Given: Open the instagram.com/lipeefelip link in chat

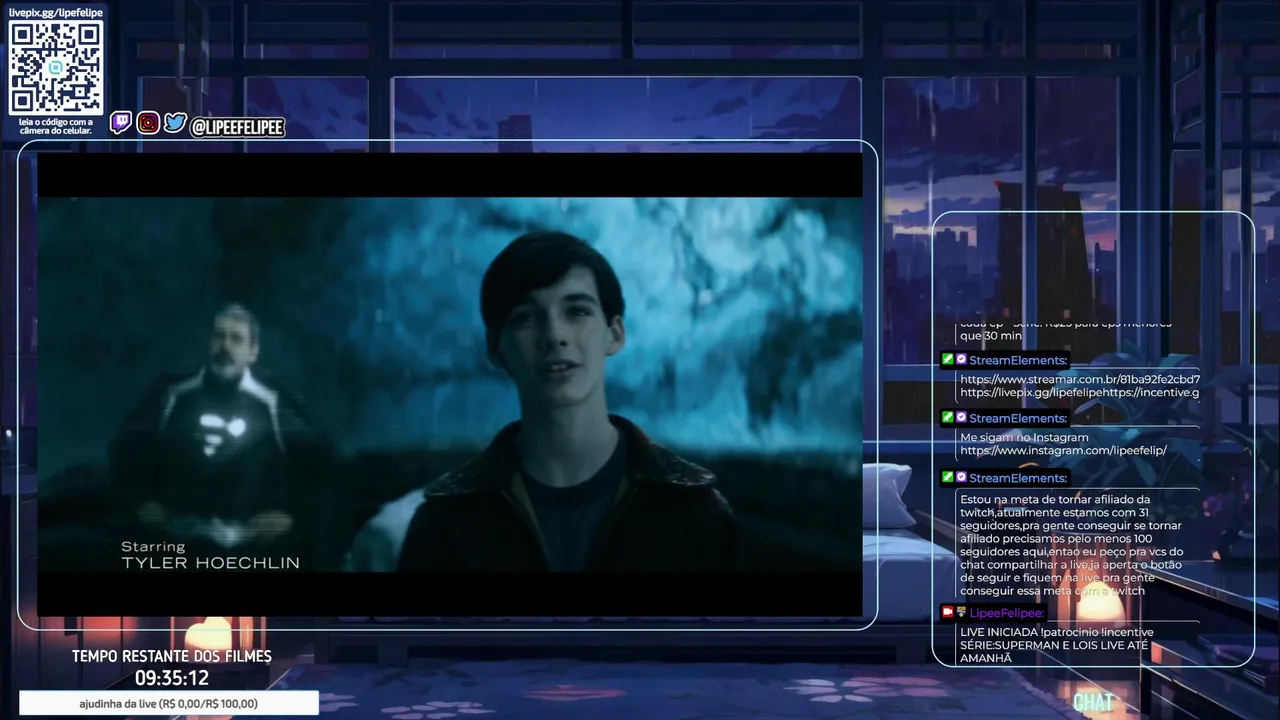Looking at the screenshot, I should pos(1063,451).
